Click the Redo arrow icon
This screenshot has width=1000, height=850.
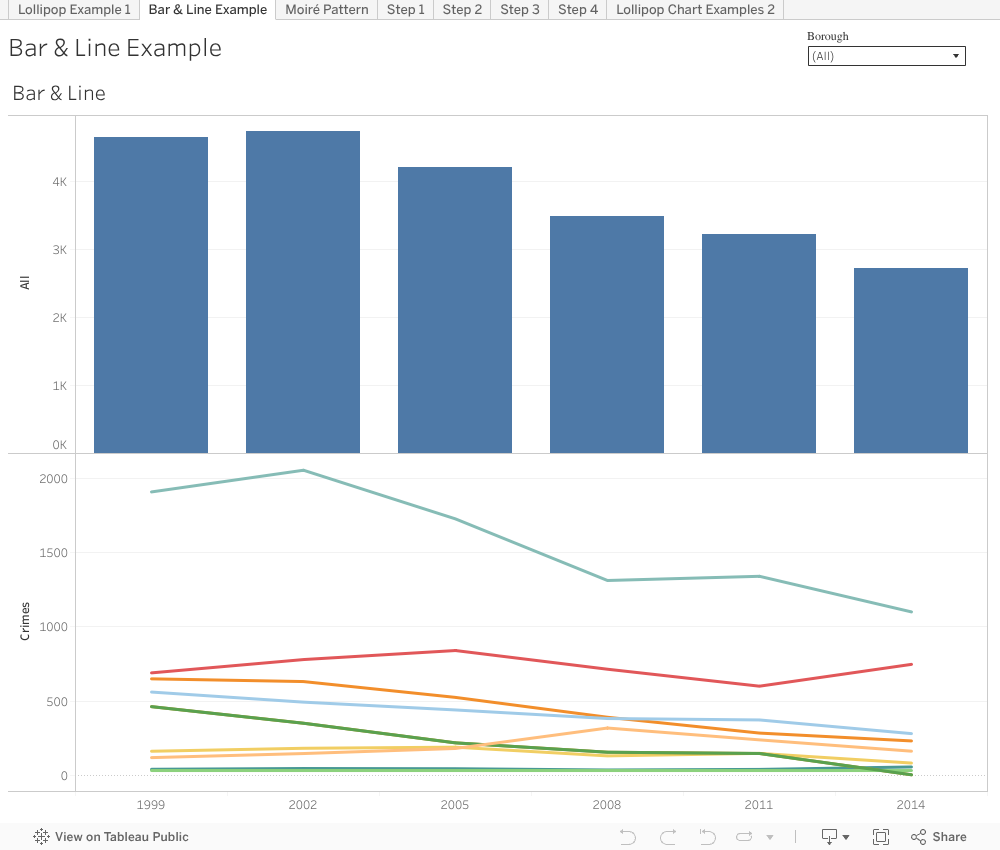[668, 837]
